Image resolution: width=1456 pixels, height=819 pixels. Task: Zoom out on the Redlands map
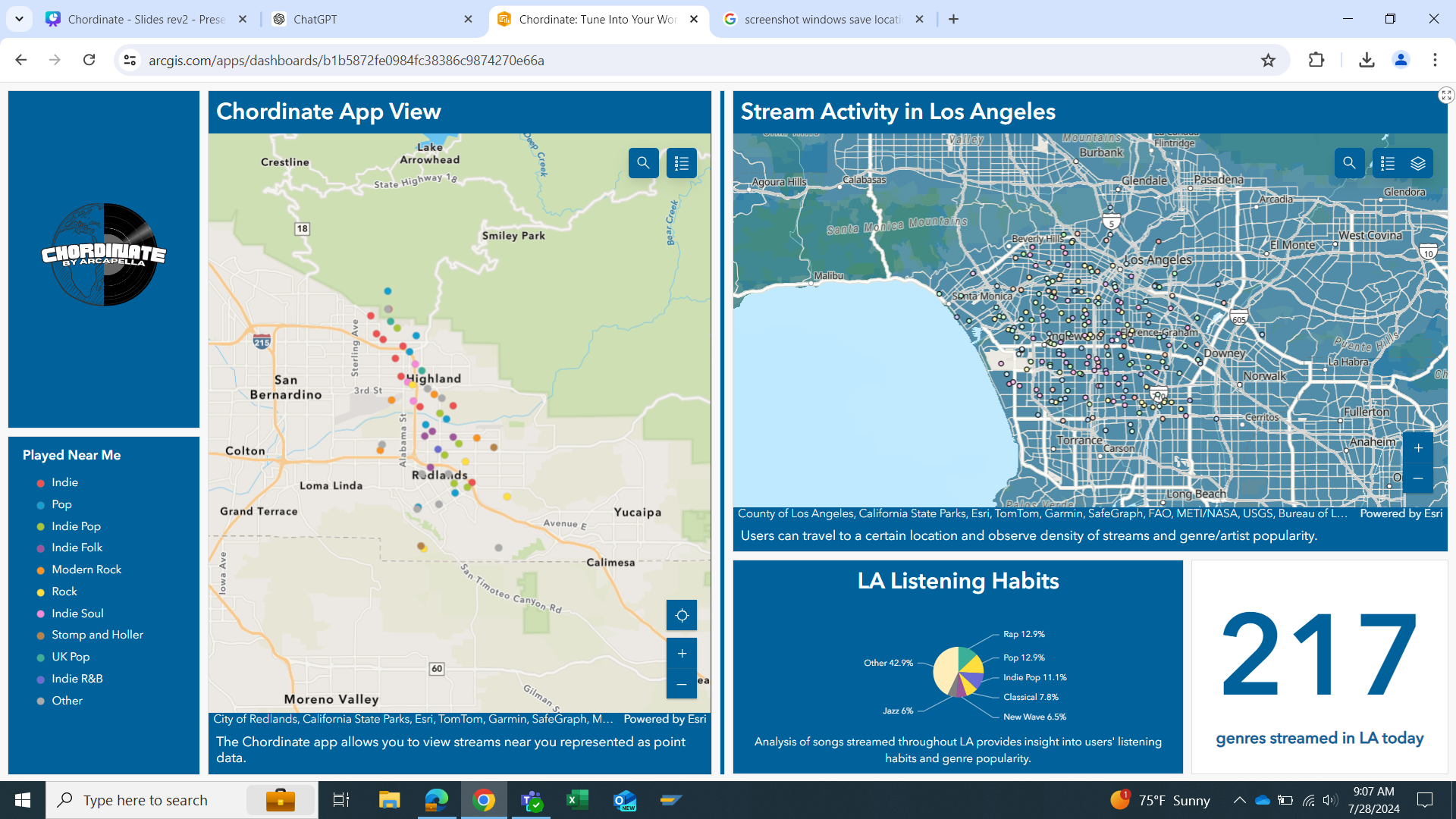[681, 684]
